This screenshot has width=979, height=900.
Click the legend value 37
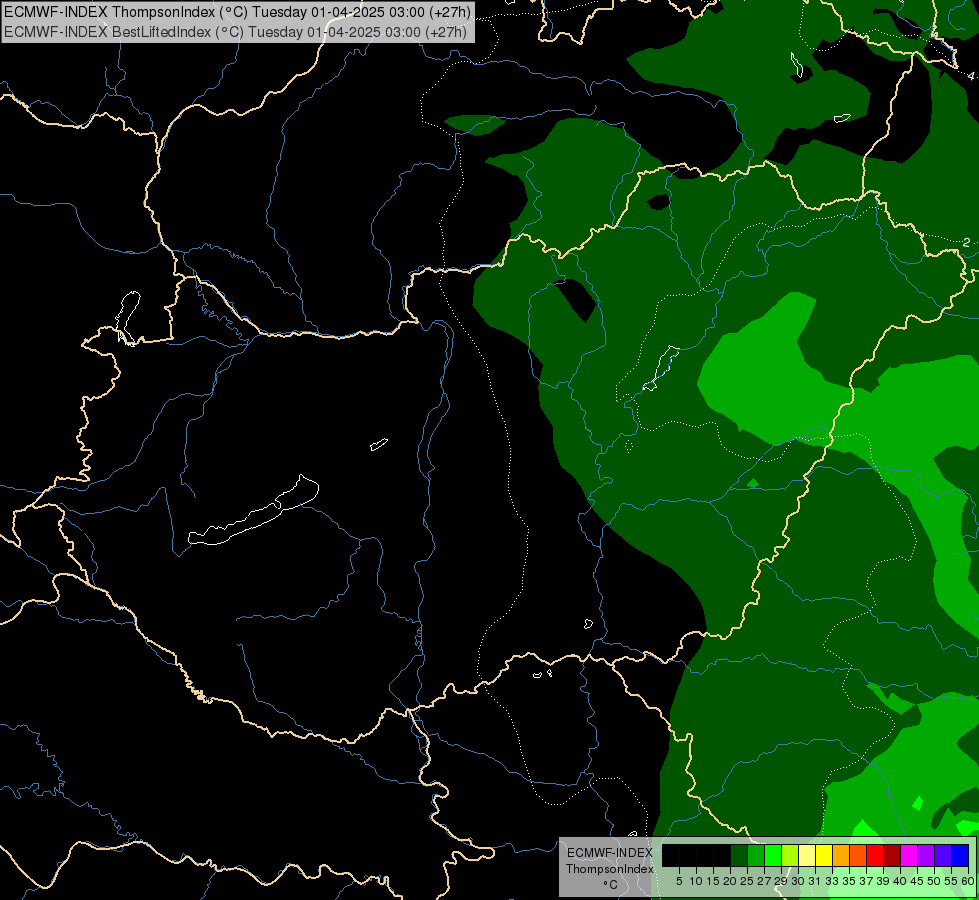866,881
